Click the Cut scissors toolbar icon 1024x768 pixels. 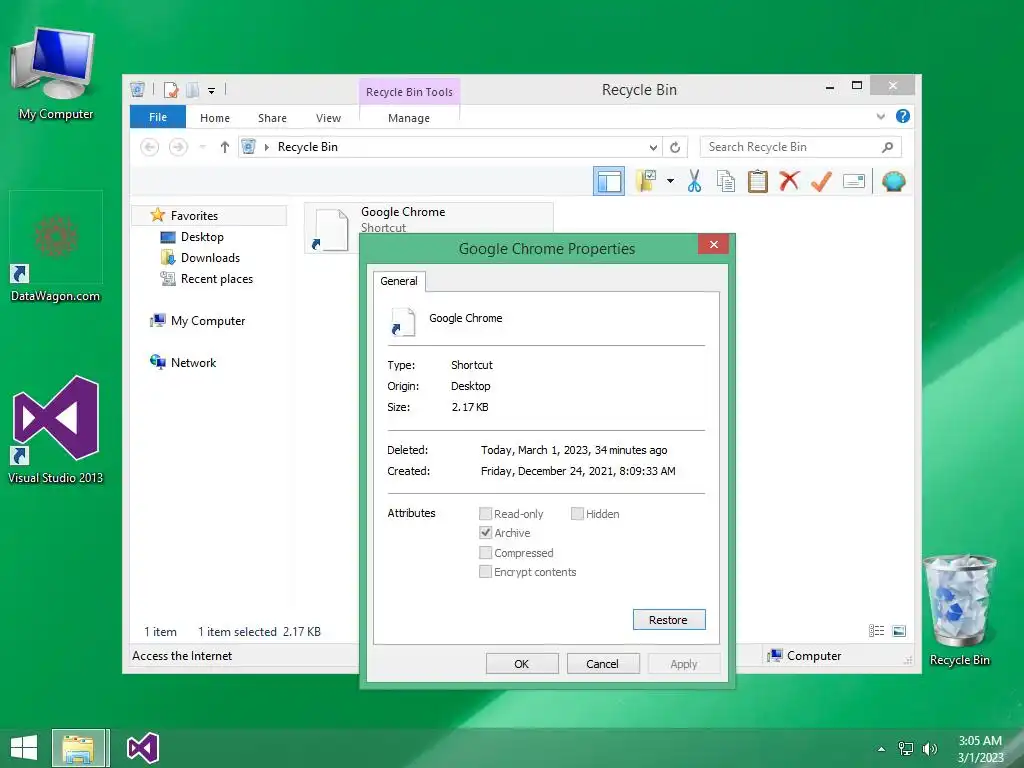(x=694, y=181)
